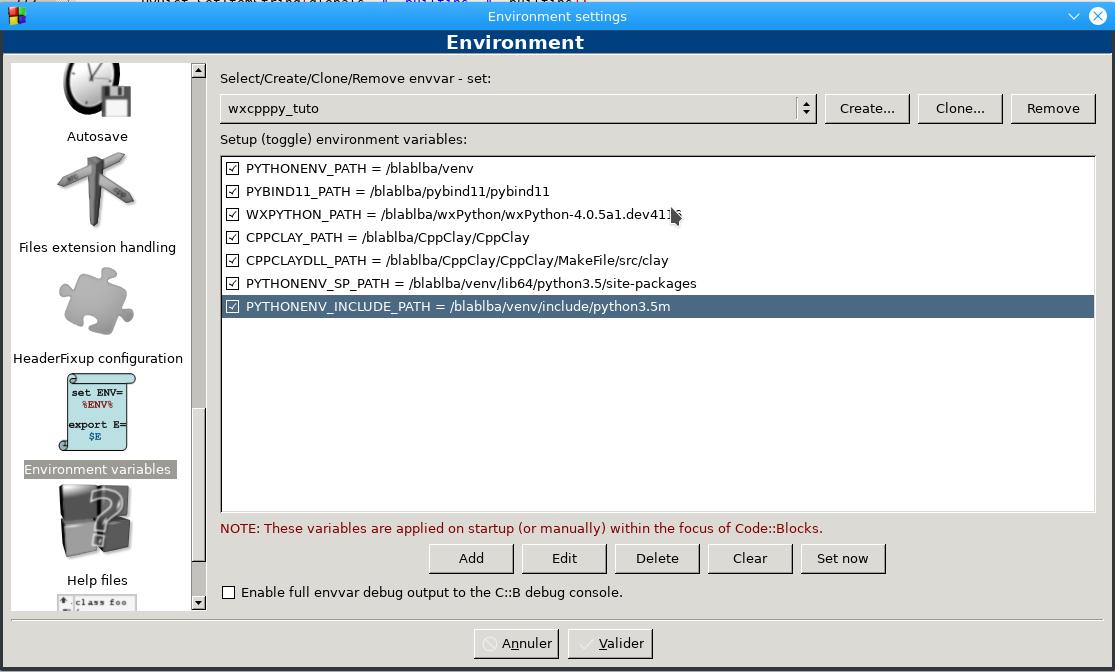Click the HeaderFixup configuration label
1115x672 pixels.
pyautogui.click(x=98, y=358)
